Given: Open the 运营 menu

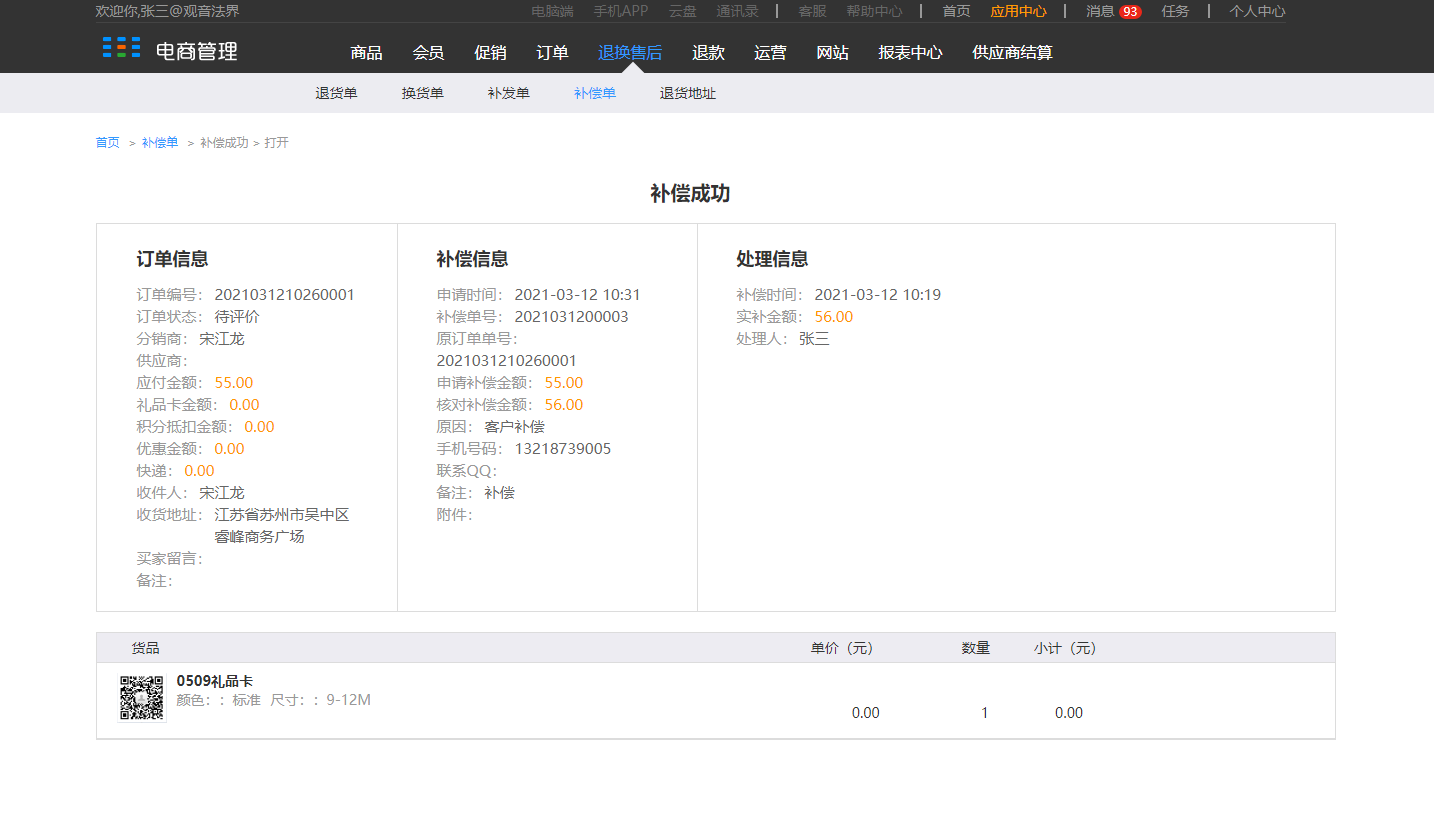Looking at the screenshot, I should 770,53.
